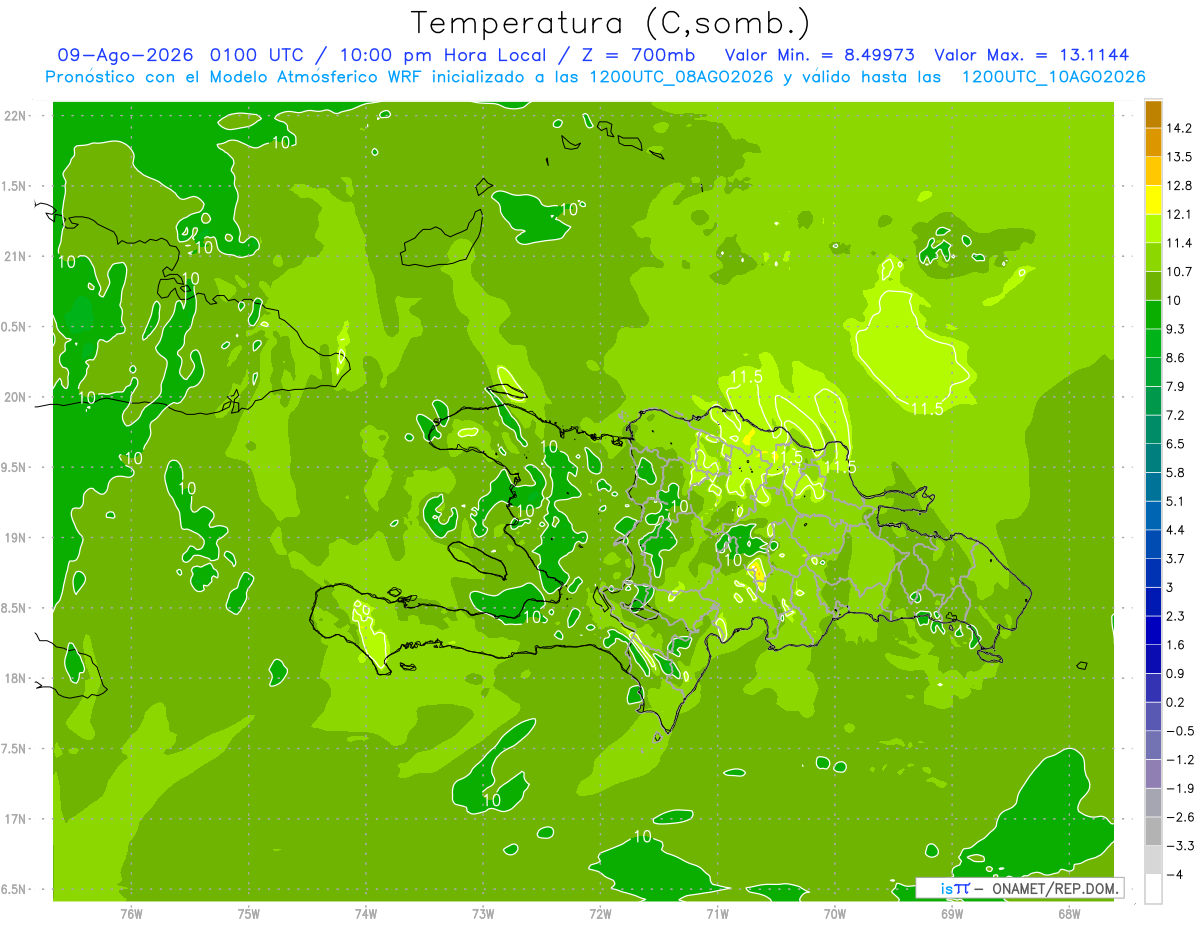Viewport: 1200px width, 927px height.
Task: Click the '2.3' legend value
Action: pyautogui.click(x=1177, y=616)
